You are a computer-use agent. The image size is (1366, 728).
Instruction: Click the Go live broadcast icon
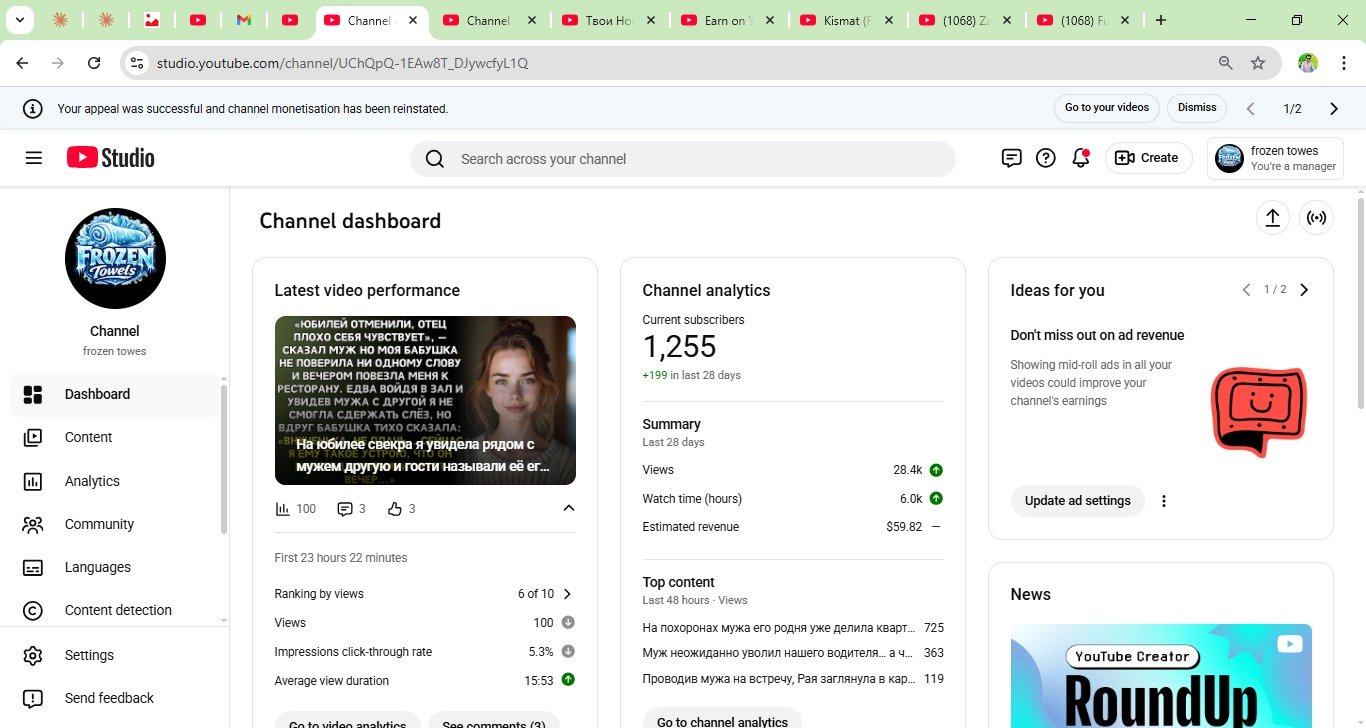pos(1316,218)
